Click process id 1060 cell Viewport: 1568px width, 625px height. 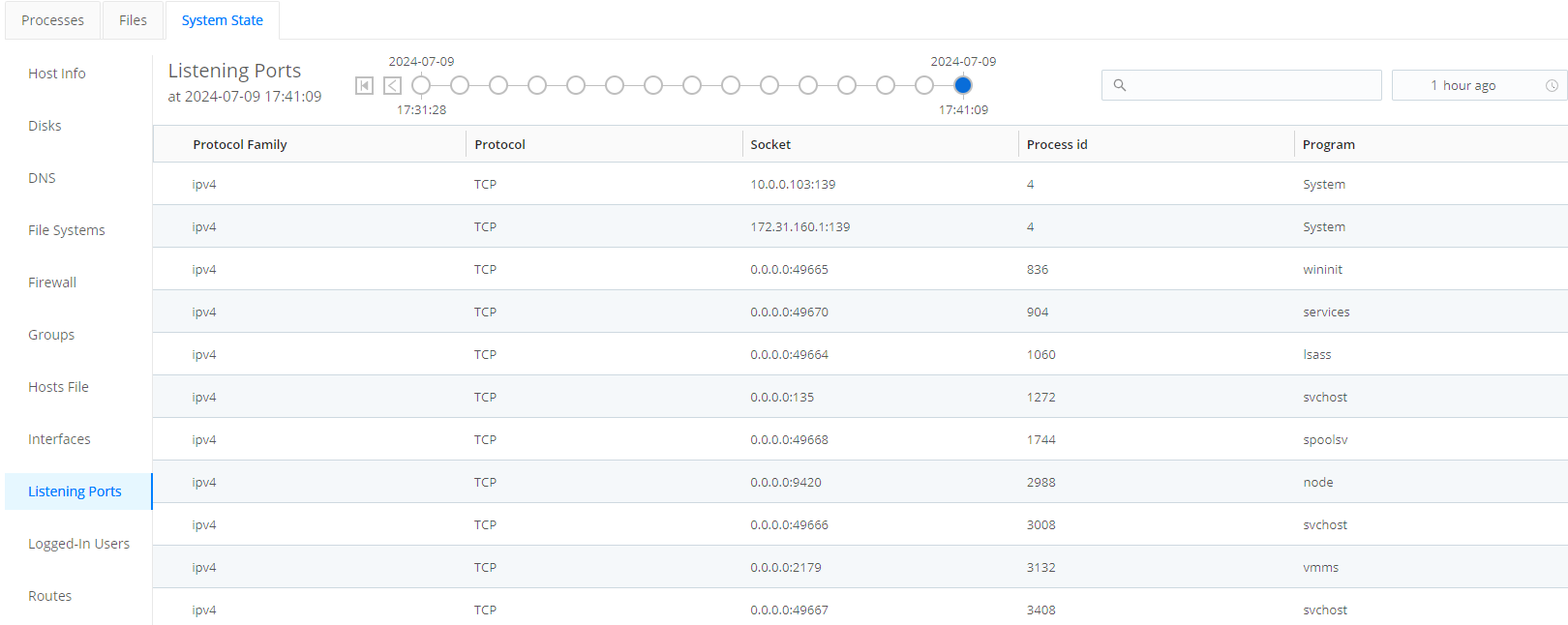[x=1040, y=354]
